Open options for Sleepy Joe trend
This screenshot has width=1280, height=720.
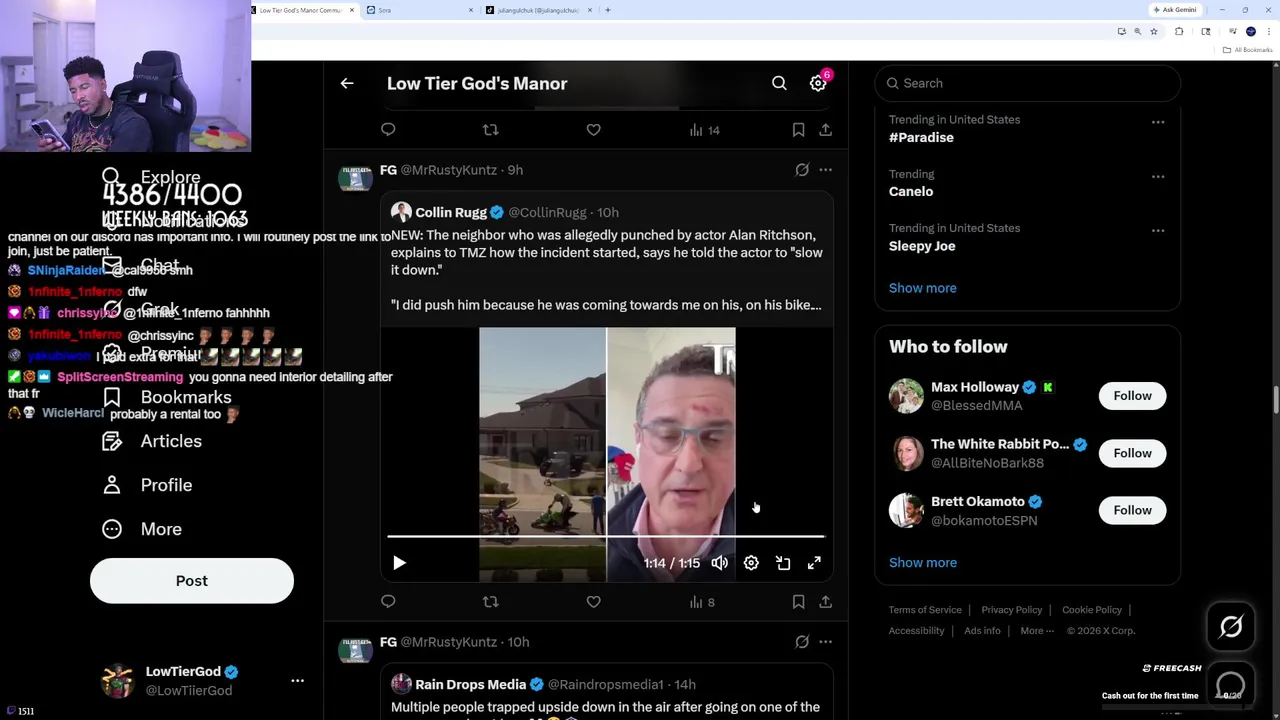[x=1158, y=230]
